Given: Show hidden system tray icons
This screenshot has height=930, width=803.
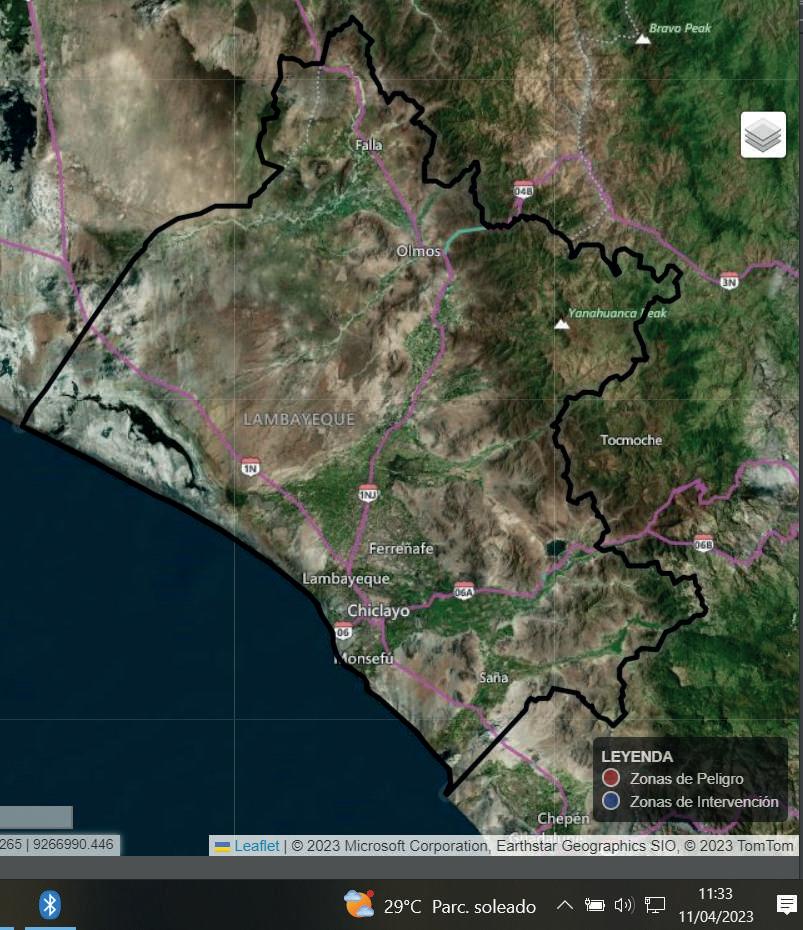Looking at the screenshot, I should coord(564,905).
